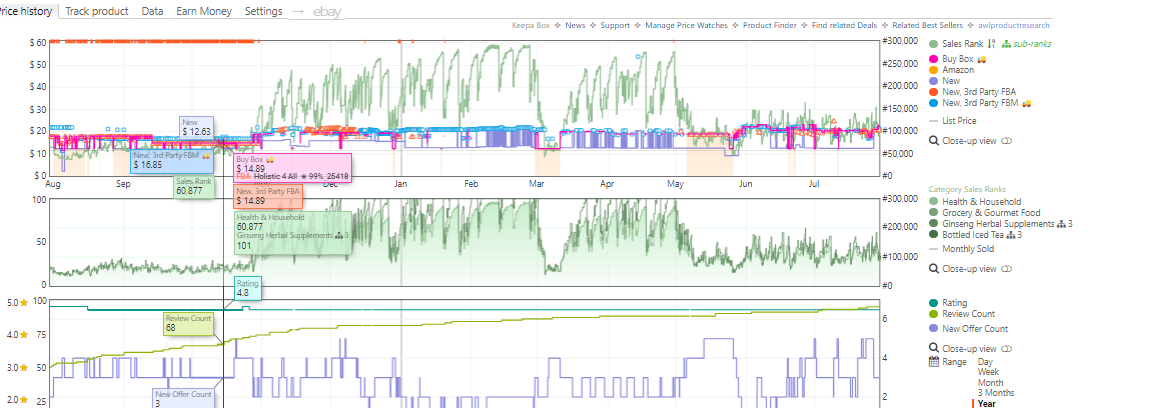Click the teal Rating legend dot
The width and height of the screenshot is (1162, 408).
point(933,303)
